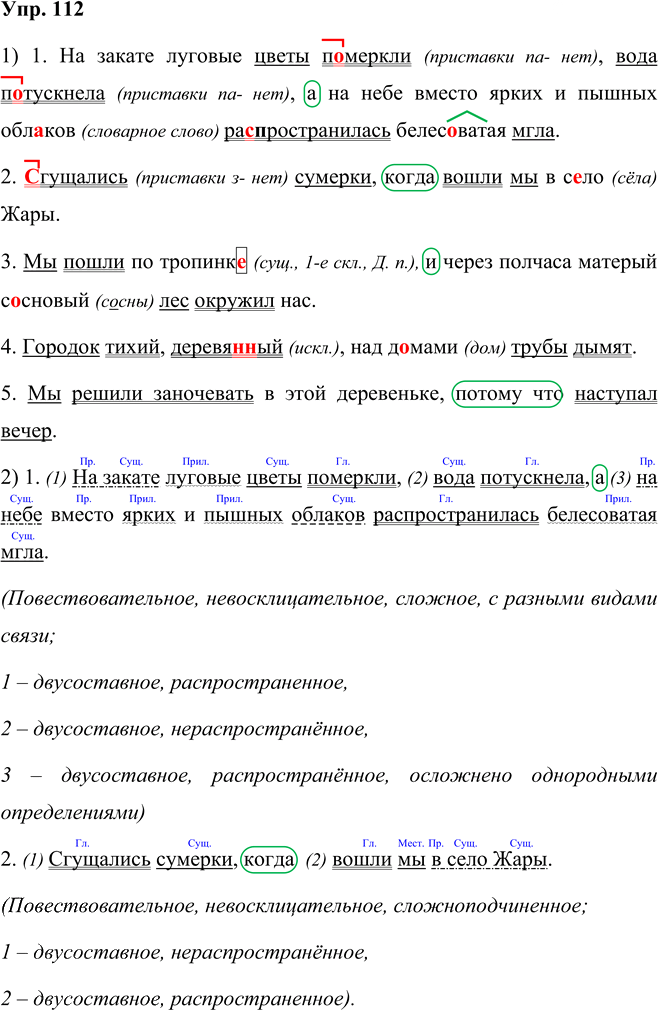Click the word "сложноподчиненное;"
The width and height of the screenshot is (658, 1011).
(490, 906)
